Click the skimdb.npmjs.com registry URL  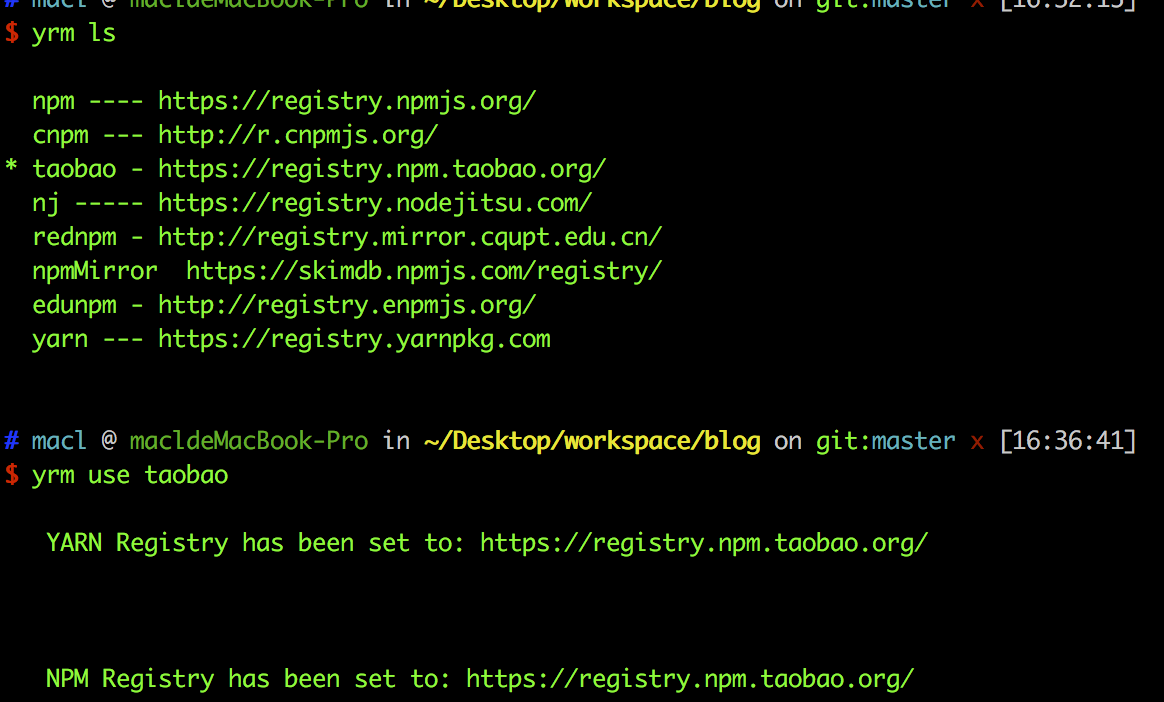click(424, 271)
